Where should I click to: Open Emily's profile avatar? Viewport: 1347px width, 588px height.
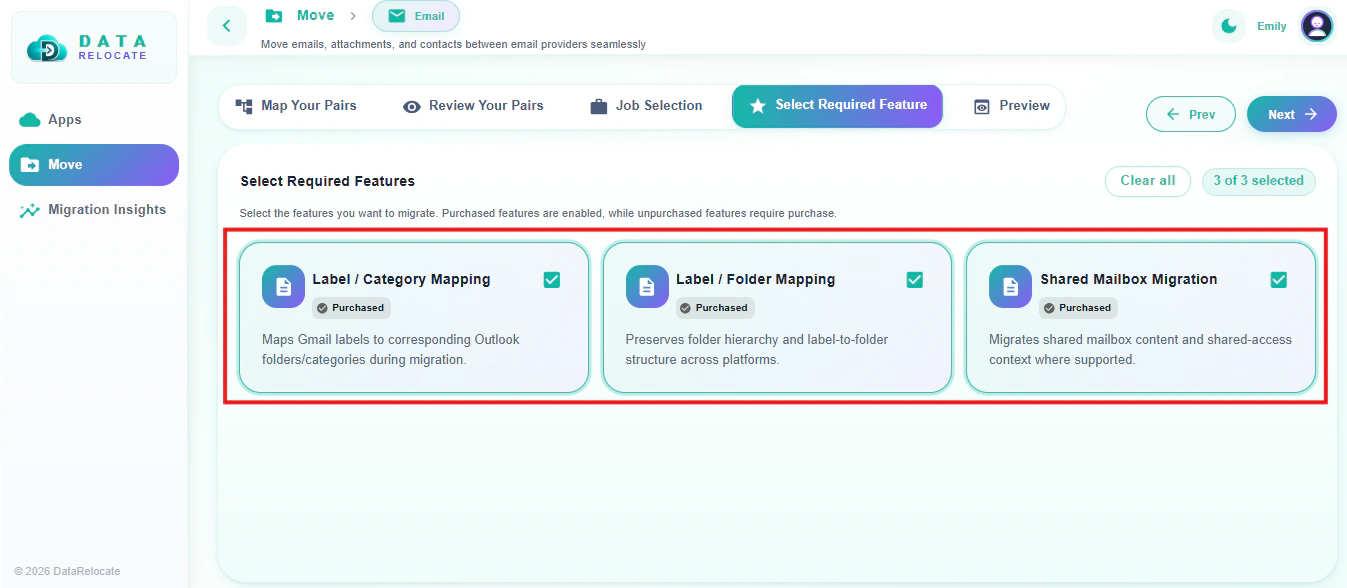coord(1317,26)
